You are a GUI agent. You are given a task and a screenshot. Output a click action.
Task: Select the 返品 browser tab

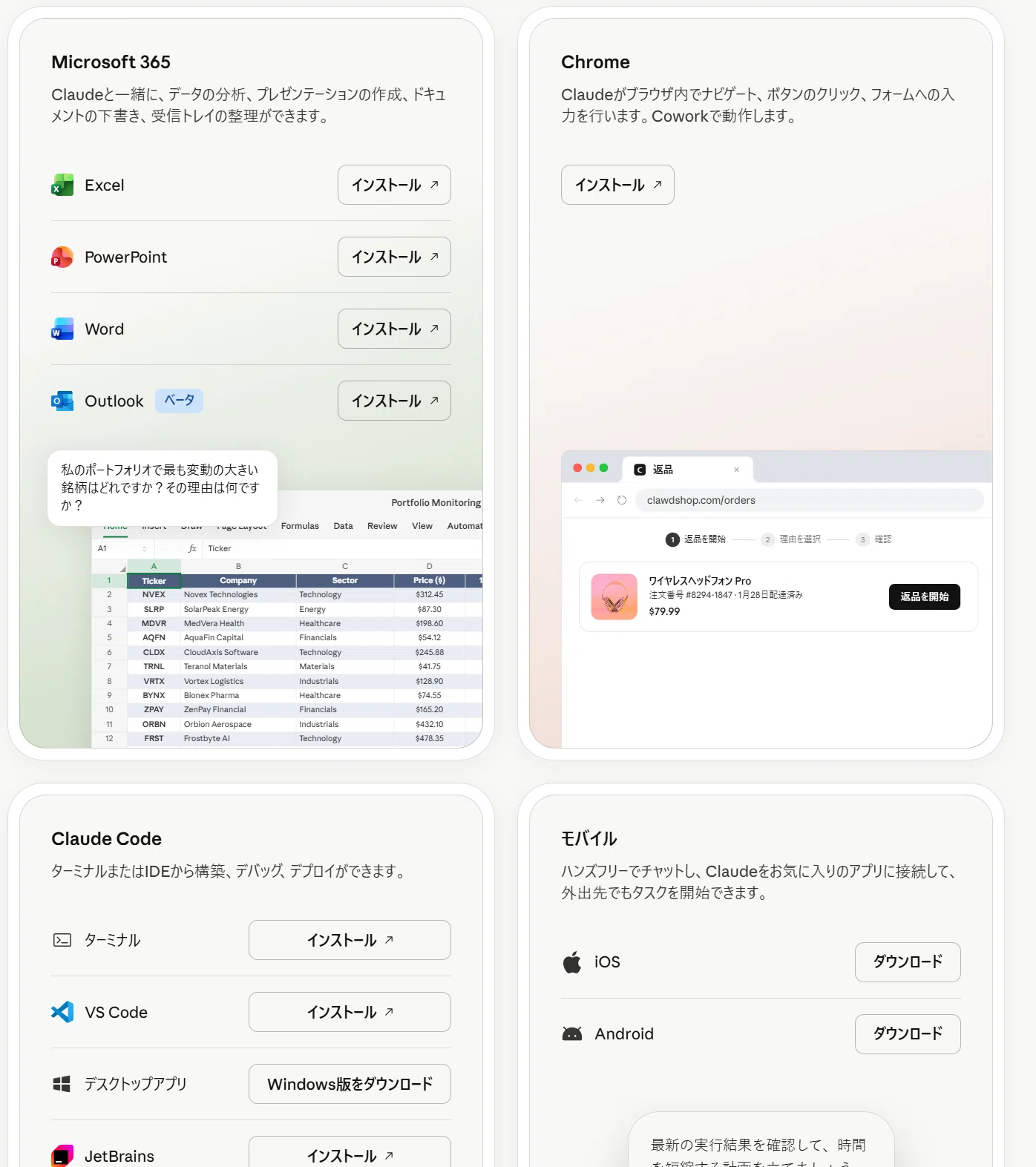click(688, 470)
